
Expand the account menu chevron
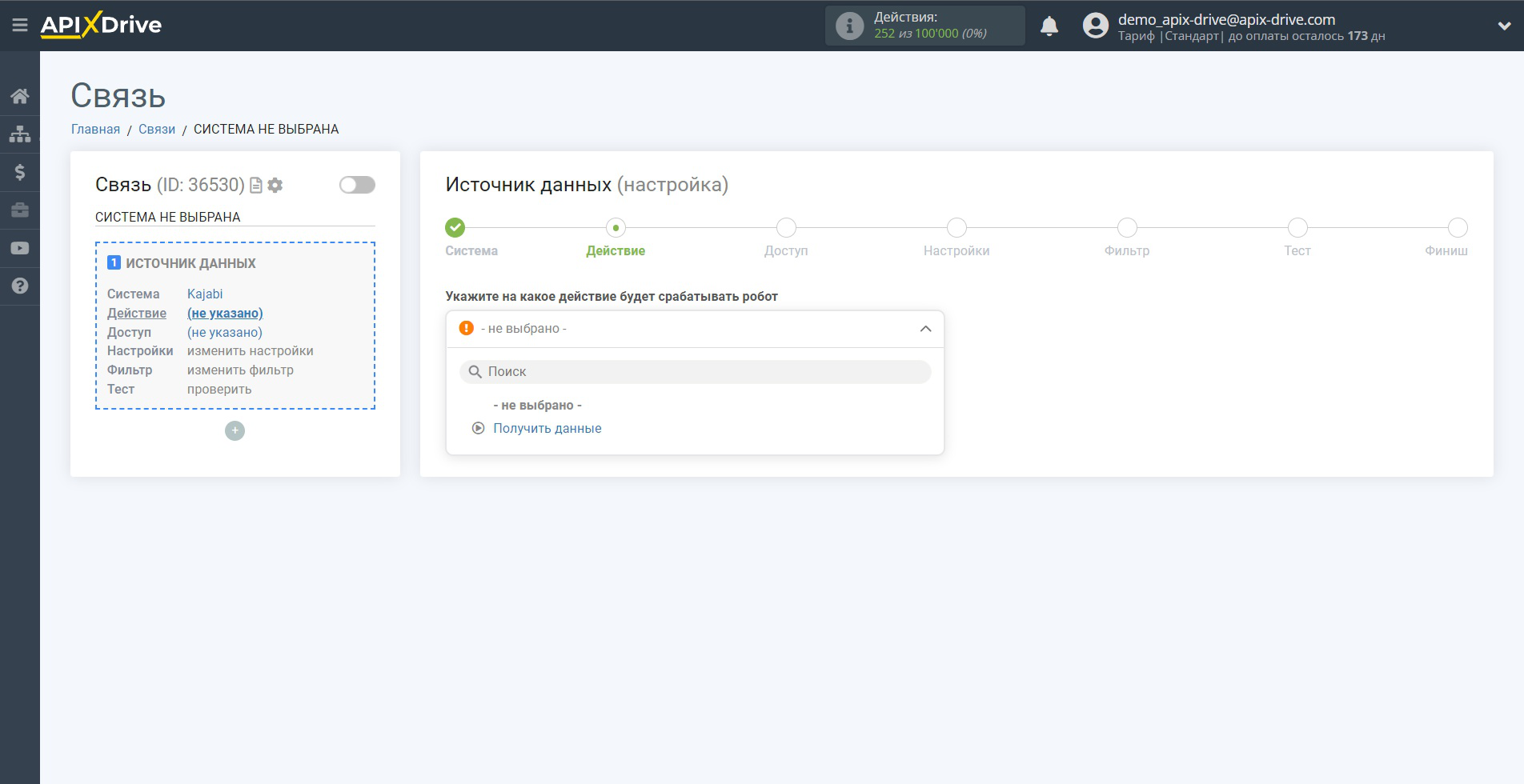click(1504, 26)
